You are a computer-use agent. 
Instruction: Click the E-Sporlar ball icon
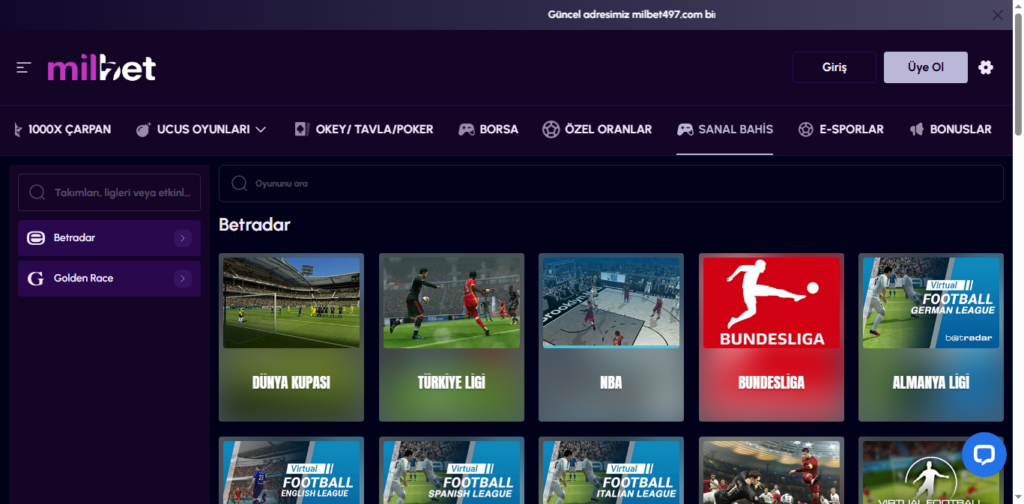[x=805, y=129]
